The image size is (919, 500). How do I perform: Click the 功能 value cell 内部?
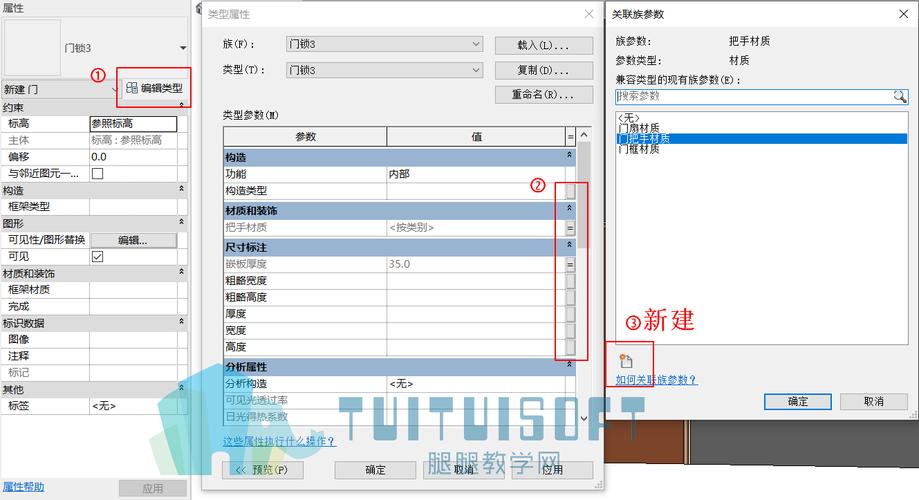(x=475, y=174)
